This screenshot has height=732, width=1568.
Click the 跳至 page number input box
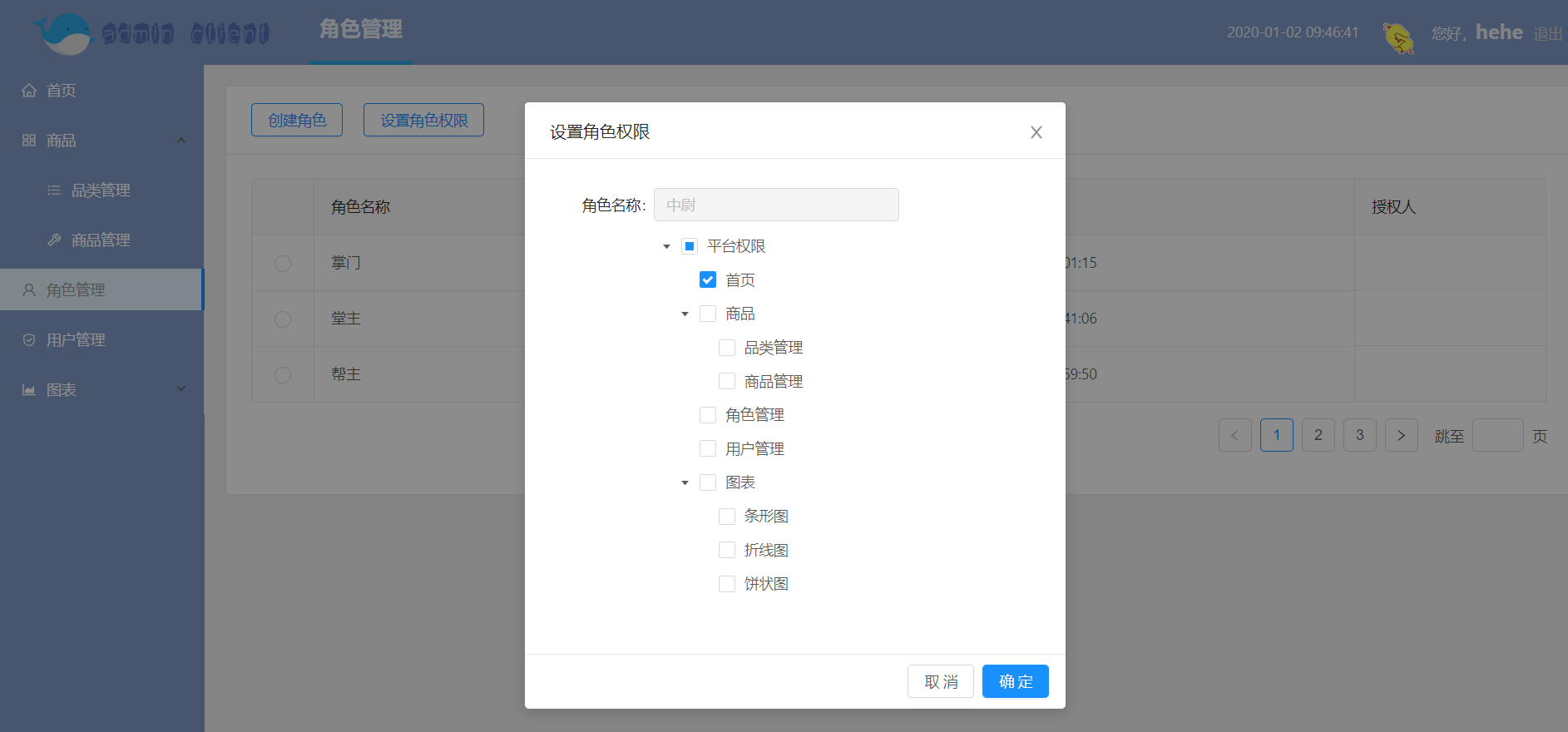click(x=1498, y=435)
